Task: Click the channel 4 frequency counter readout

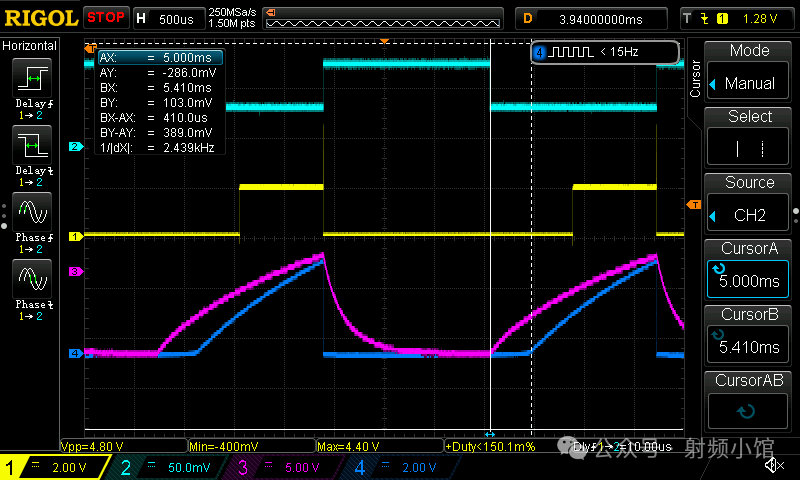Action: click(603, 52)
